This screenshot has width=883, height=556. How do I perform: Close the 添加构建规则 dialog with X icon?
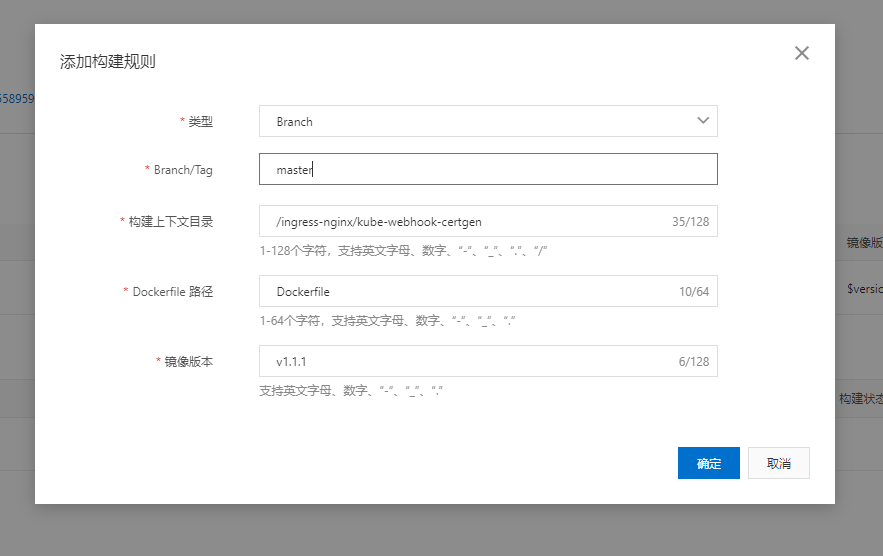801,53
